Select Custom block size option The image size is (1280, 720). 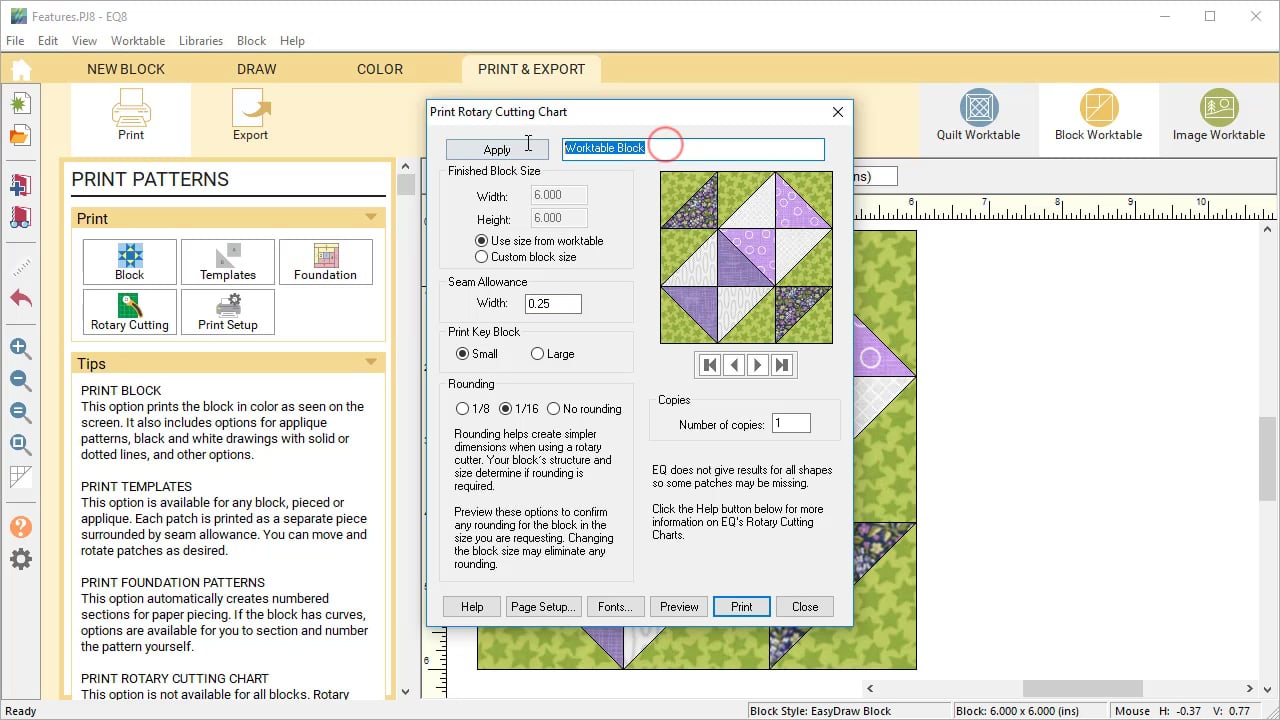(x=526, y=257)
